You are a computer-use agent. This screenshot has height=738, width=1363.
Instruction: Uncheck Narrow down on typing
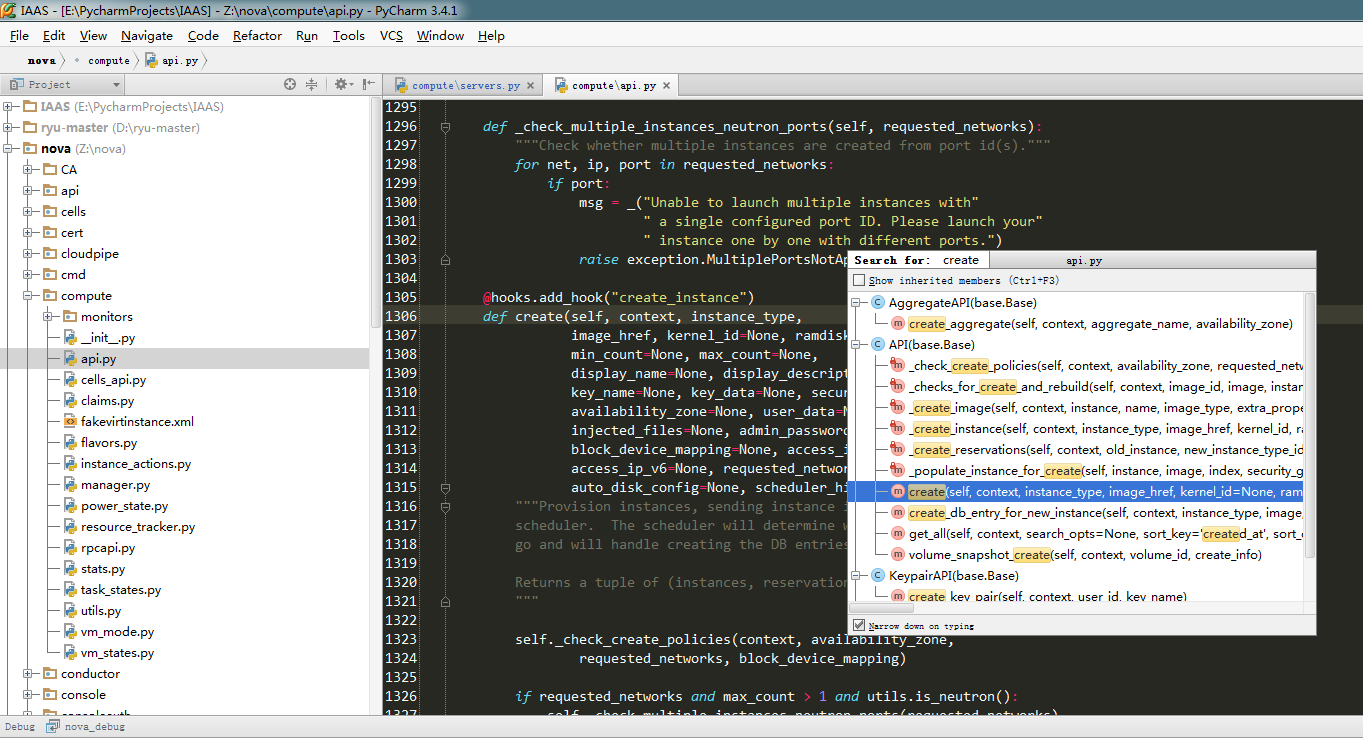point(859,626)
